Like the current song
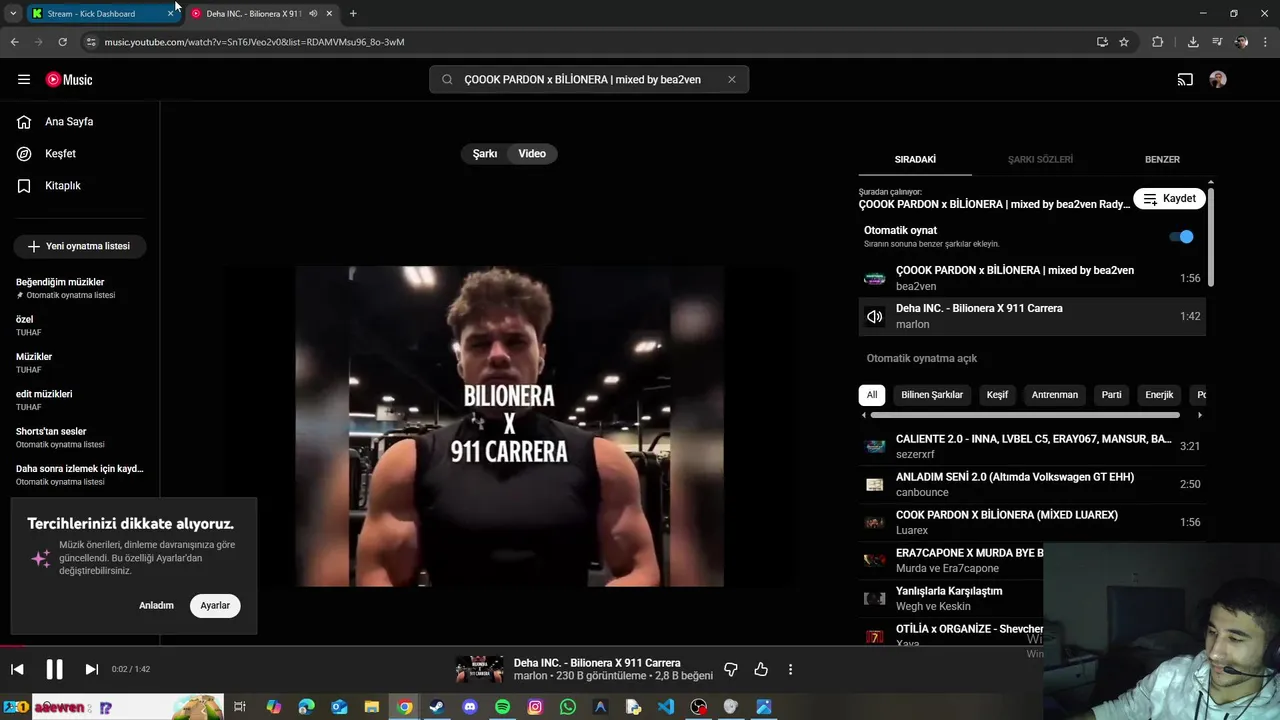Image resolution: width=1280 pixels, height=720 pixels. click(761, 669)
